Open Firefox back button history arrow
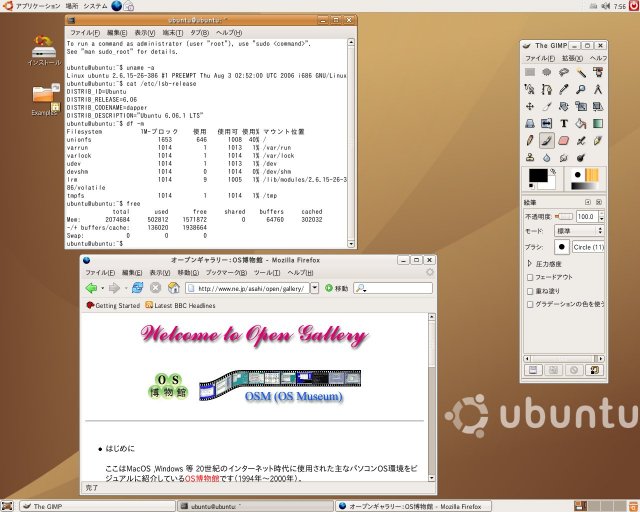Screen dimensions: 640x512 [102, 288]
